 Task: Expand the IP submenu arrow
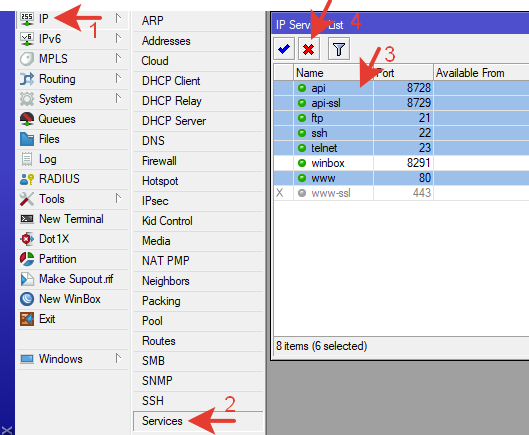118,18
